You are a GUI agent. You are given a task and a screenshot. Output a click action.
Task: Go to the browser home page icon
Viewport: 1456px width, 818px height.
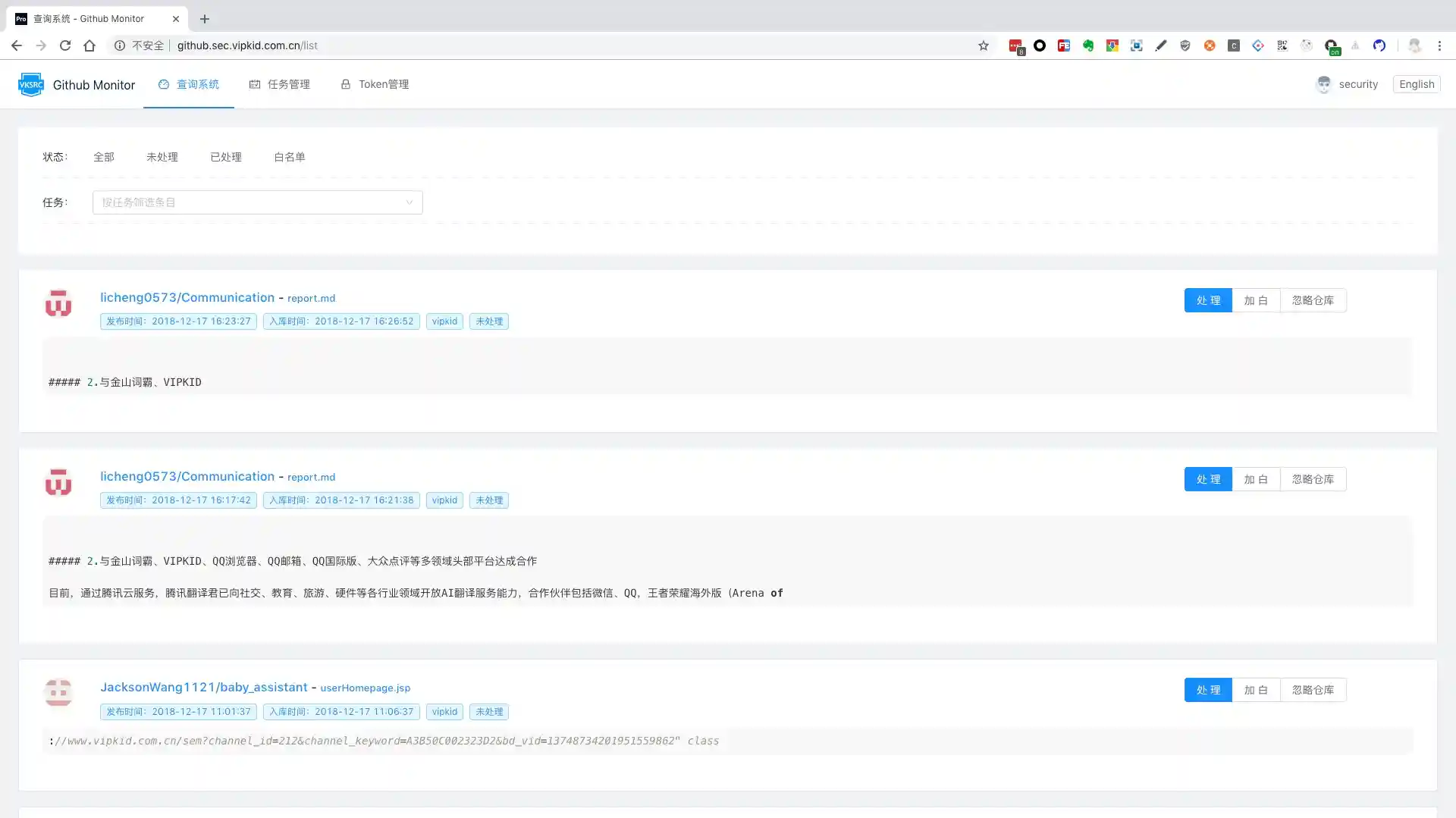coord(89,45)
